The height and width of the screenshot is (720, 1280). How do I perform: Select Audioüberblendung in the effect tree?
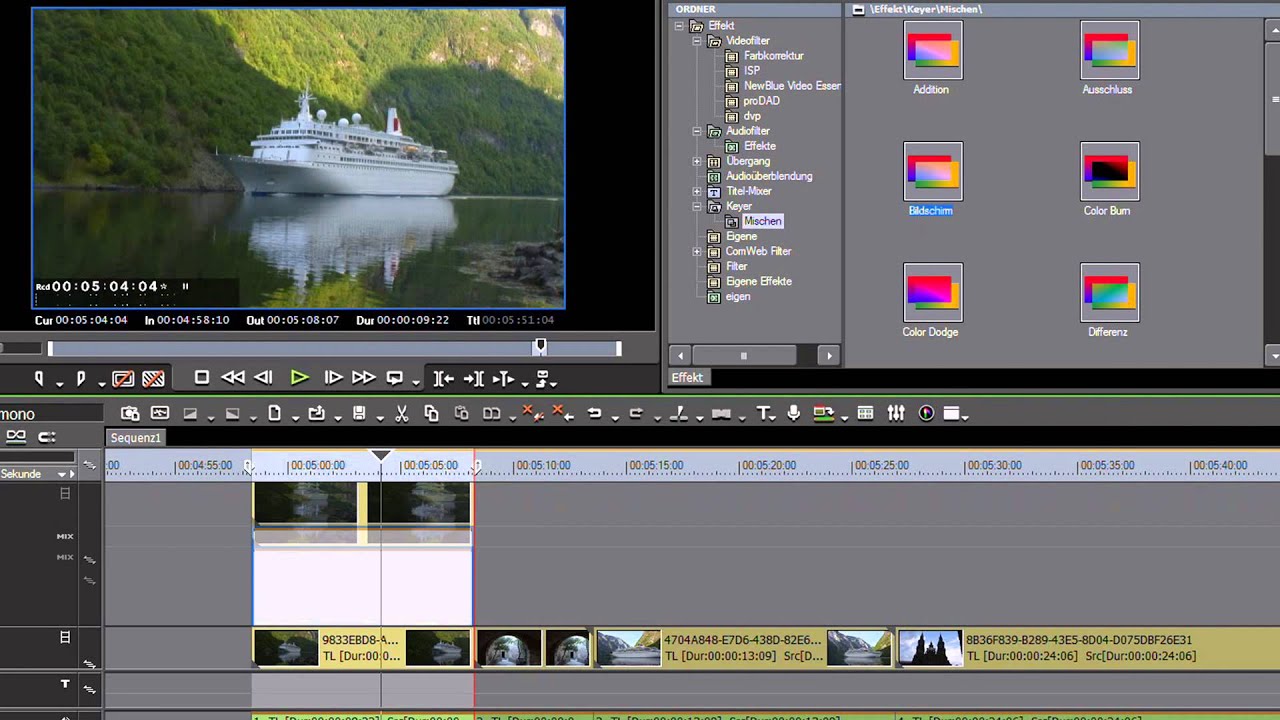coord(769,176)
